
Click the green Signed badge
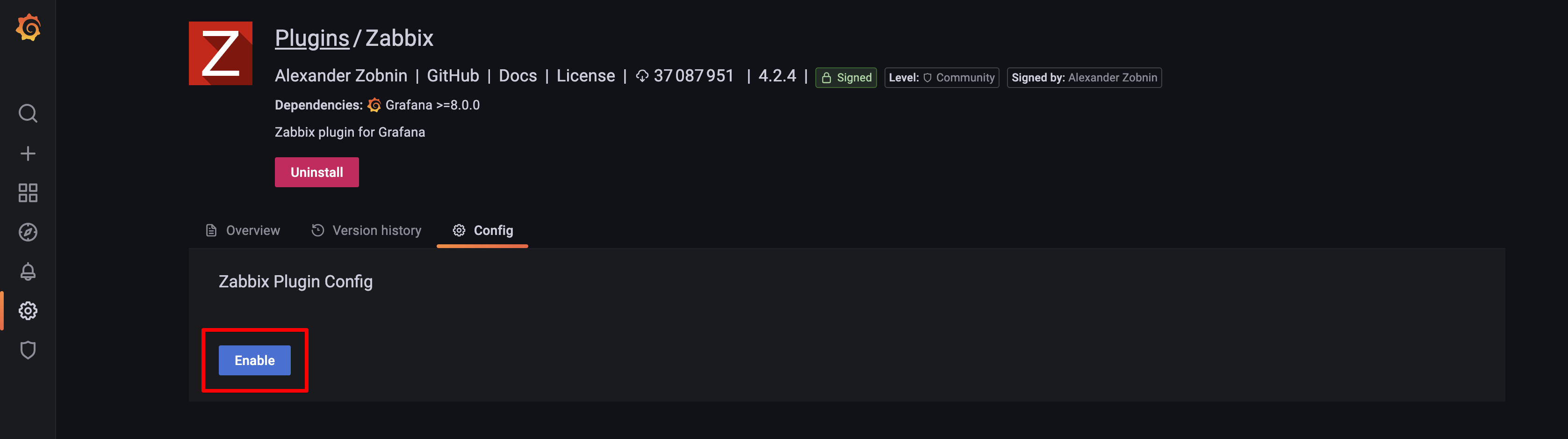(x=846, y=77)
